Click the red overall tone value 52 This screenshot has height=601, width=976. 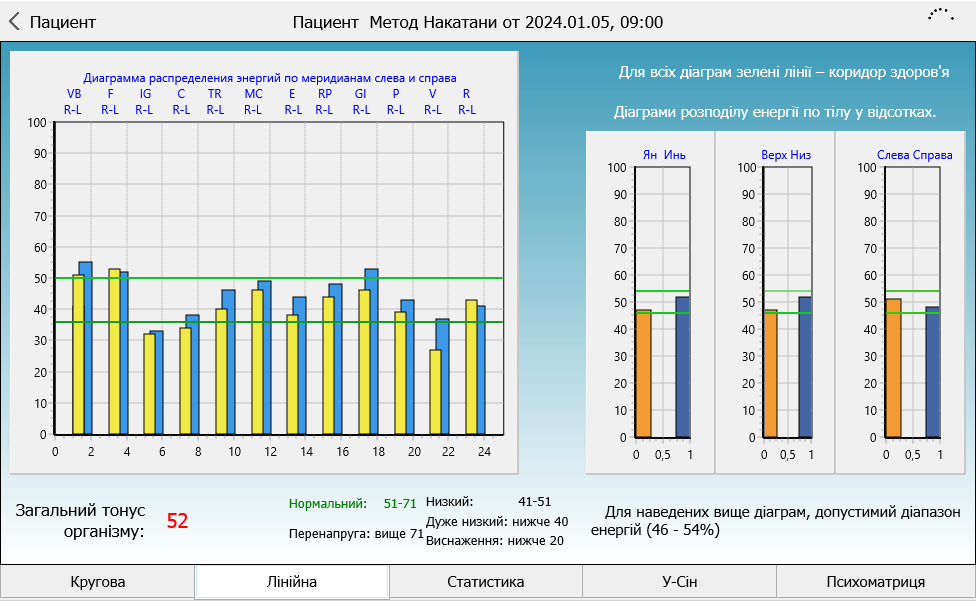pyautogui.click(x=177, y=520)
